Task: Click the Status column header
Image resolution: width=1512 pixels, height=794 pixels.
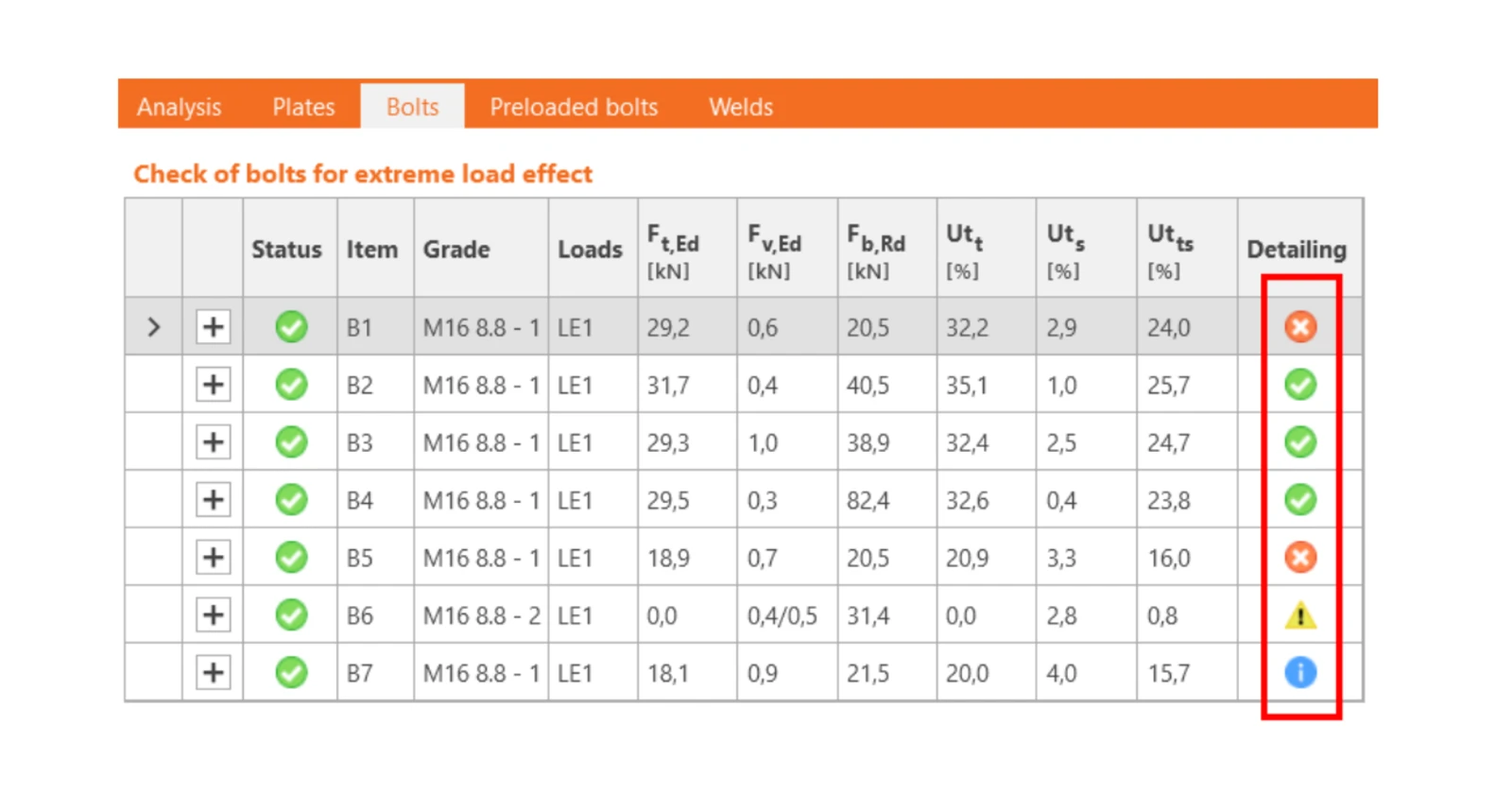Action: coord(286,250)
